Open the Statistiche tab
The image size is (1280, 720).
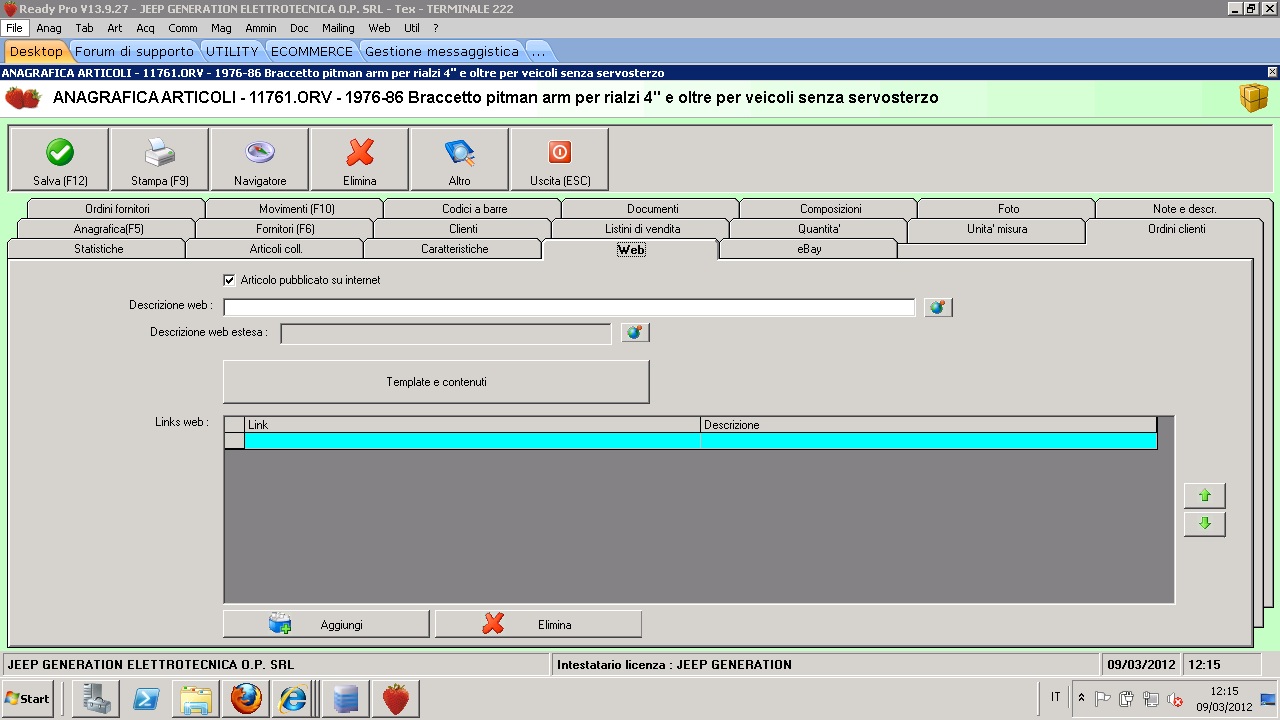pos(98,249)
